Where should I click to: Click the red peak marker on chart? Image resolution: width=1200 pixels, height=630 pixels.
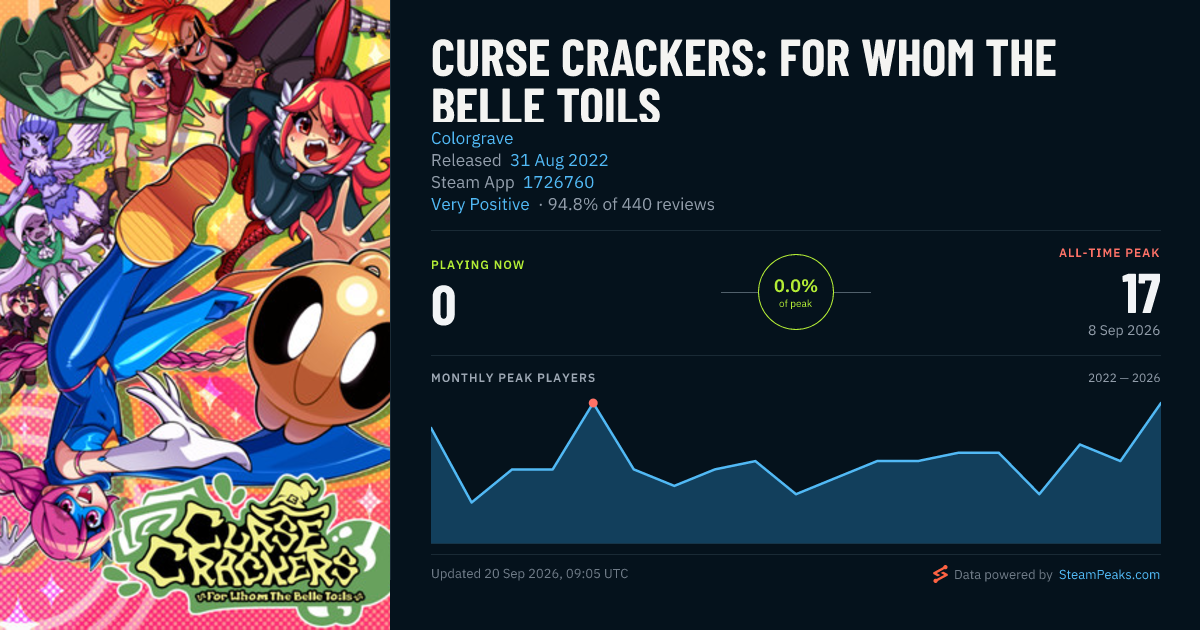[593, 403]
